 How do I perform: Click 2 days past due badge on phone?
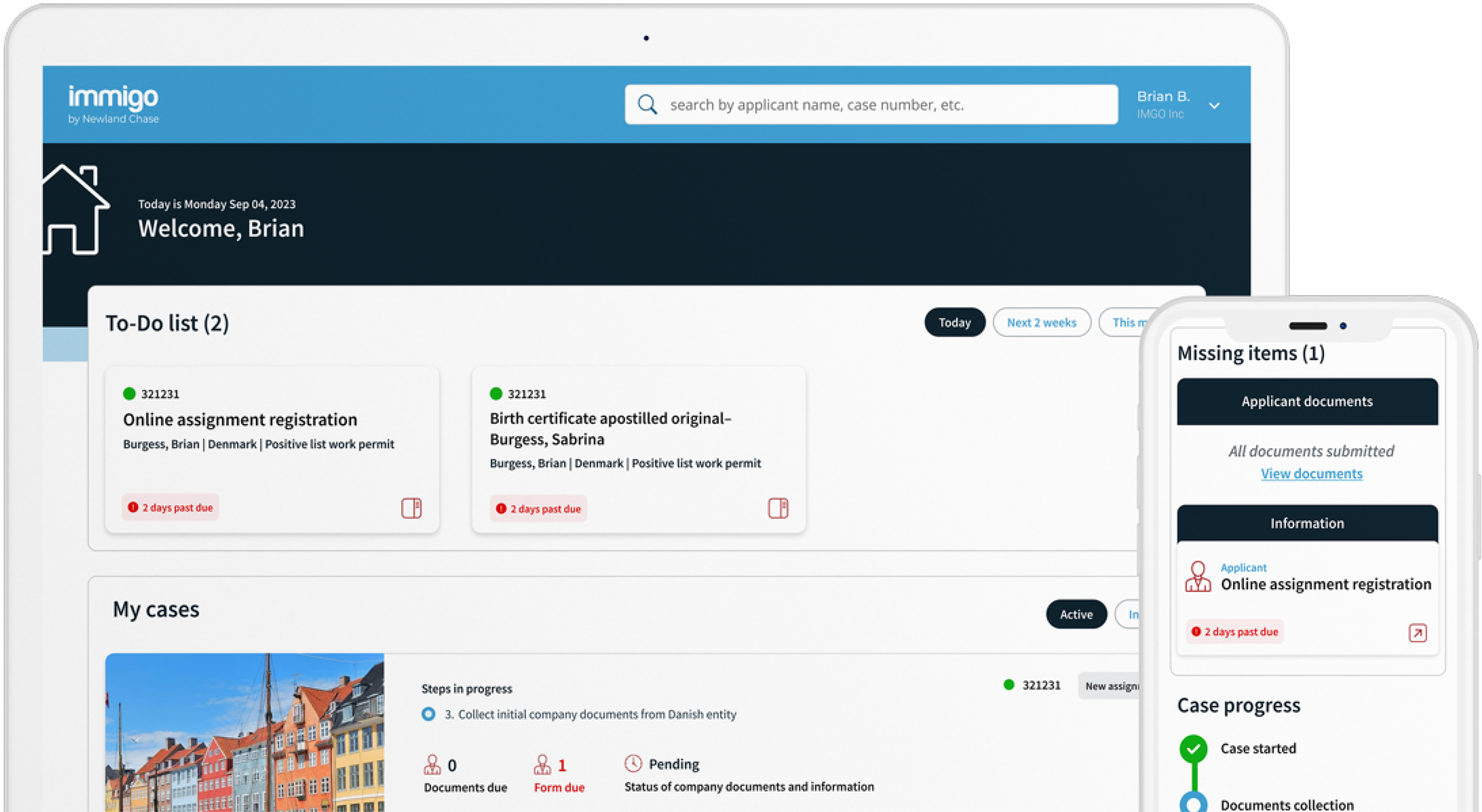1235,631
